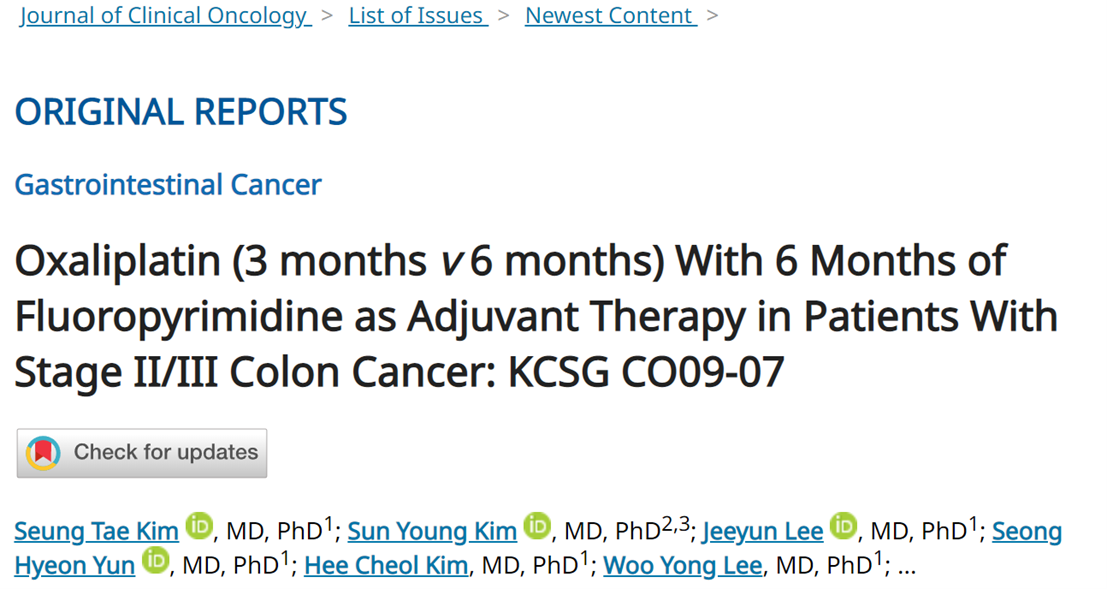
Task: Open Sun Young Kim's ORCID icon
Action: (538, 526)
